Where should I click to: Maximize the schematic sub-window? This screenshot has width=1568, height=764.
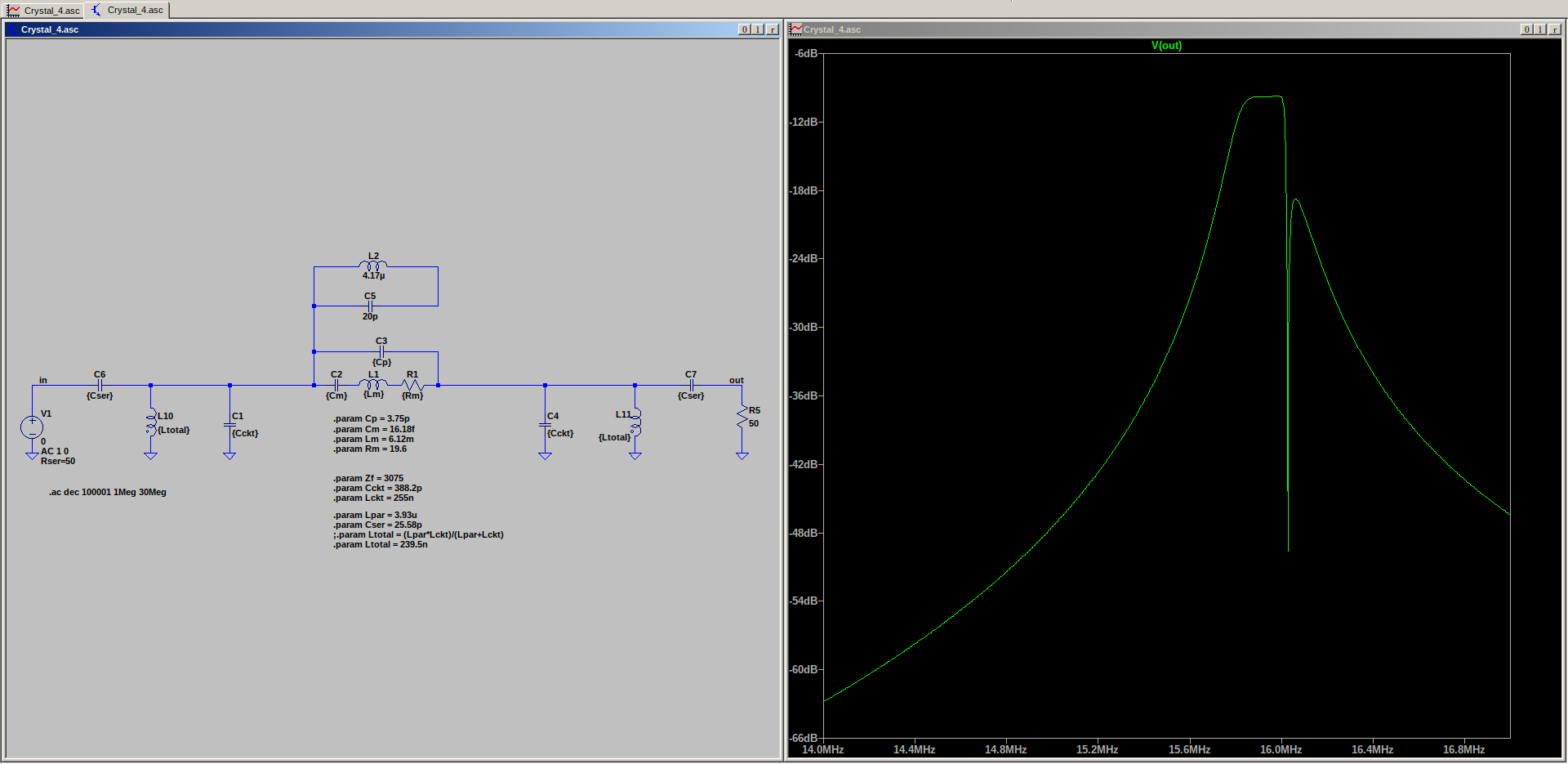click(758, 29)
